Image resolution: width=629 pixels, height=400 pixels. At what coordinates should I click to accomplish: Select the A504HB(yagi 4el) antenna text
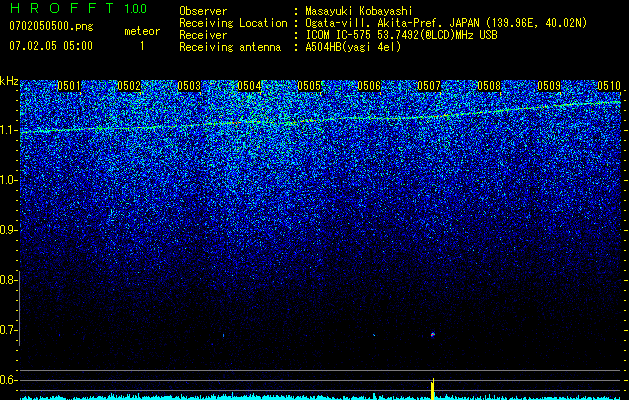353,47
